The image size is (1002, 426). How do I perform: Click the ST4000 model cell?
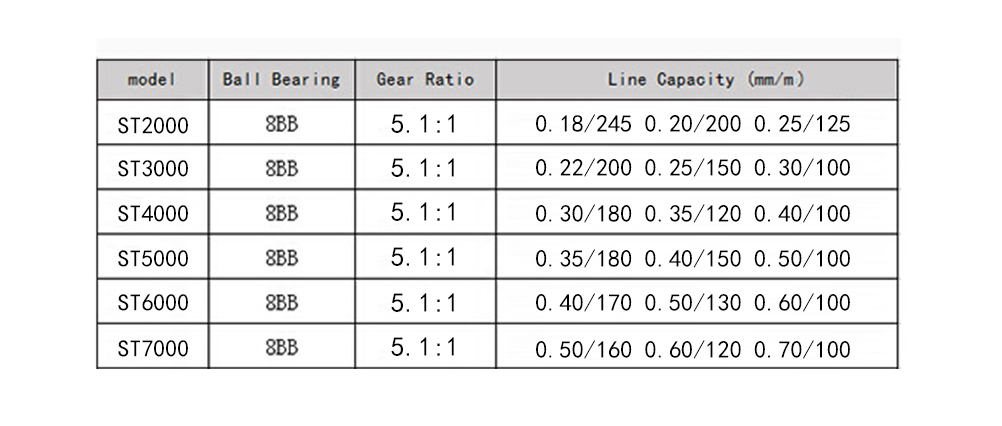point(152,213)
